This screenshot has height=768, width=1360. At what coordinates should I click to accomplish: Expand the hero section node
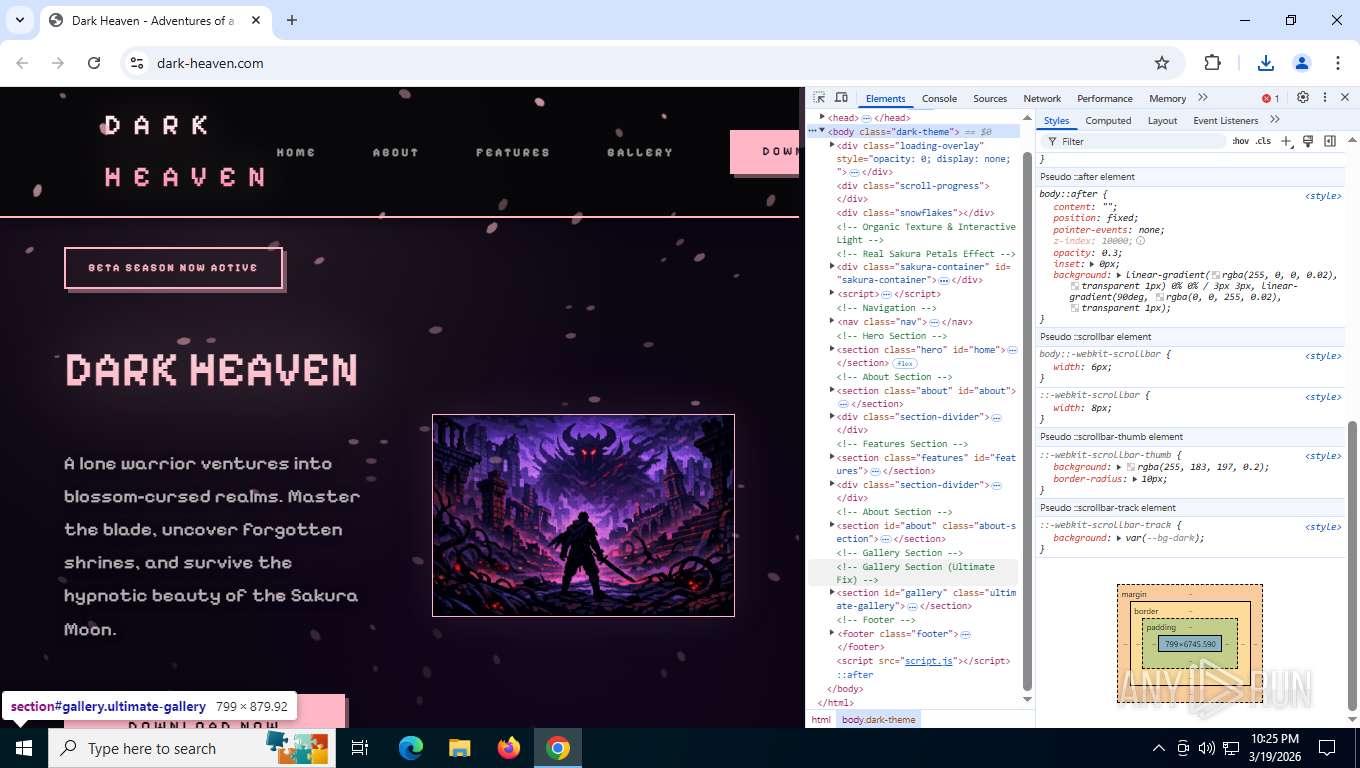click(832, 349)
